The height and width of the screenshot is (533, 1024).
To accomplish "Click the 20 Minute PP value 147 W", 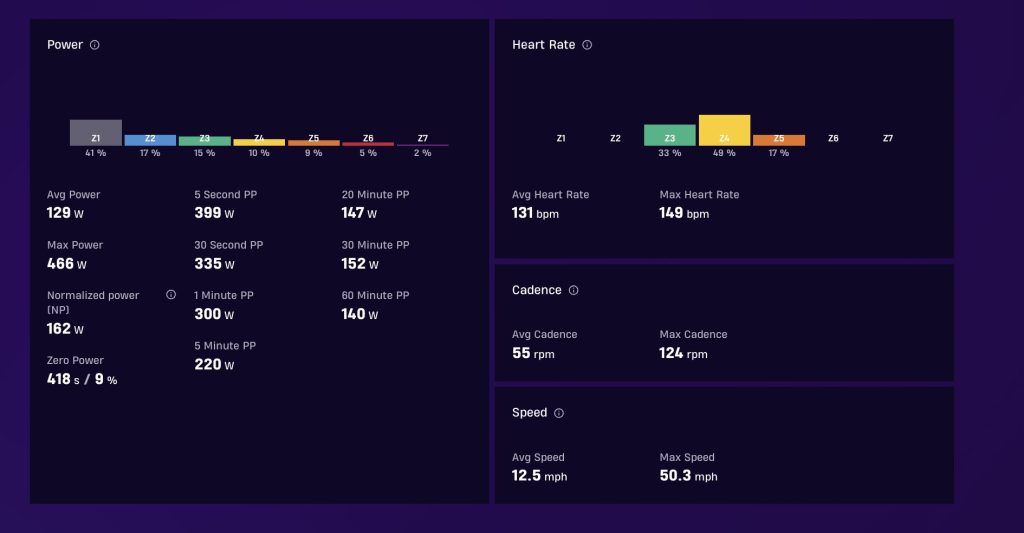I will pyautogui.click(x=360, y=213).
